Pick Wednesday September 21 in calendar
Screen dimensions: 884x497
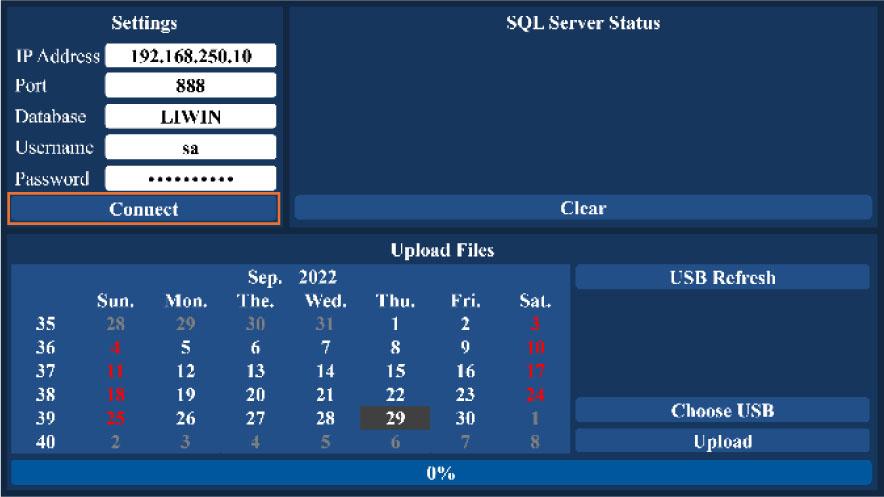click(325, 395)
